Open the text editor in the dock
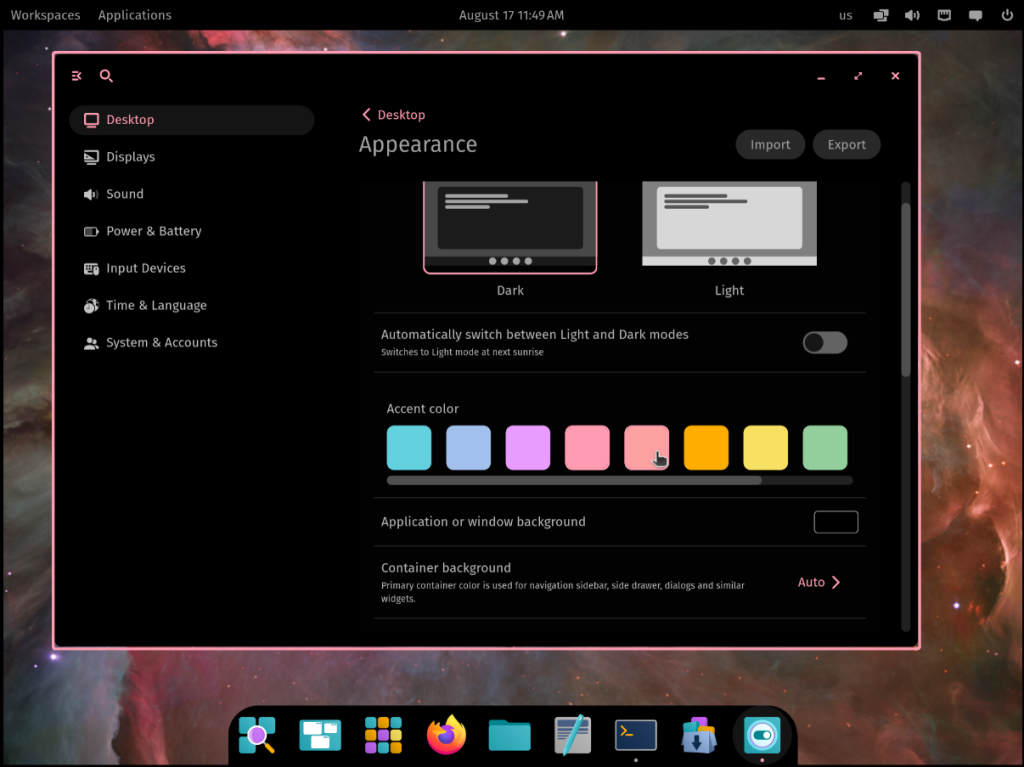This screenshot has height=767, width=1024. coord(572,735)
